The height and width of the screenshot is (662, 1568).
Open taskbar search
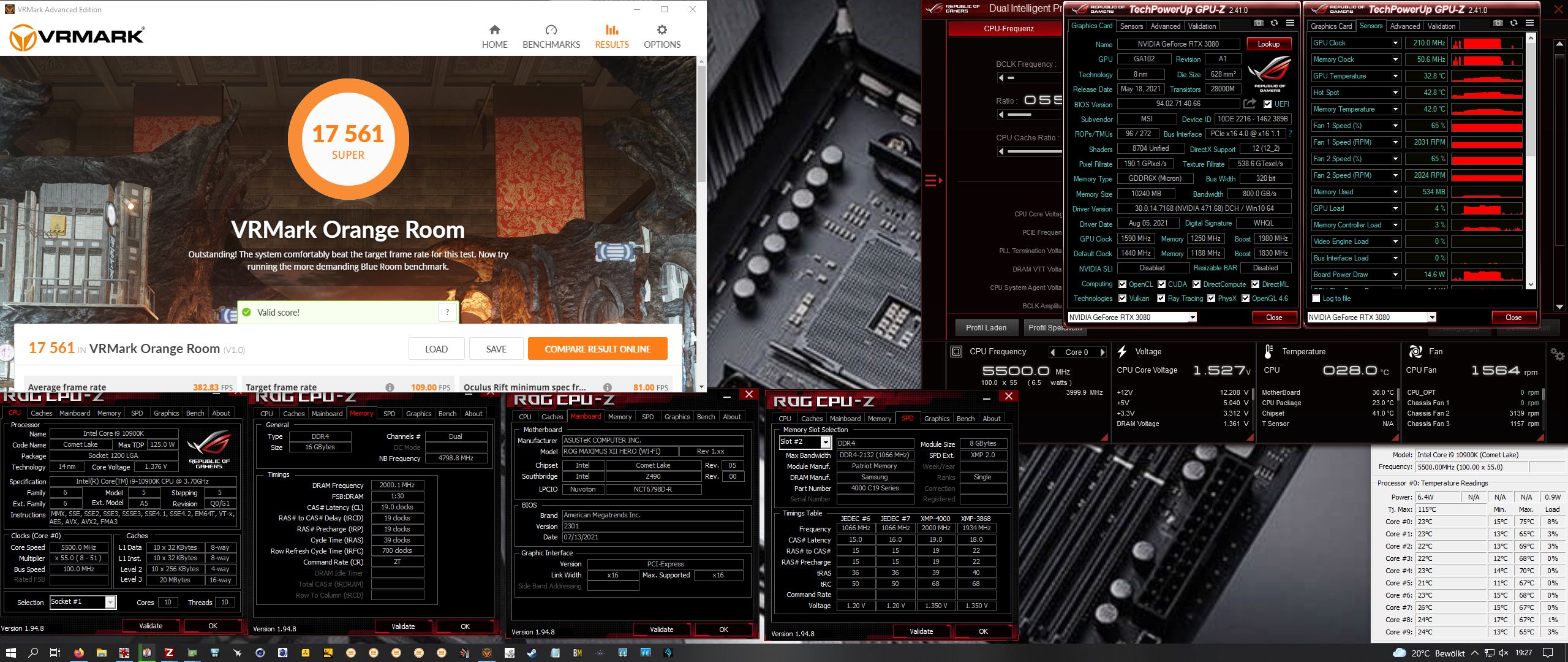pyautogui.click(x=33, y=653)
